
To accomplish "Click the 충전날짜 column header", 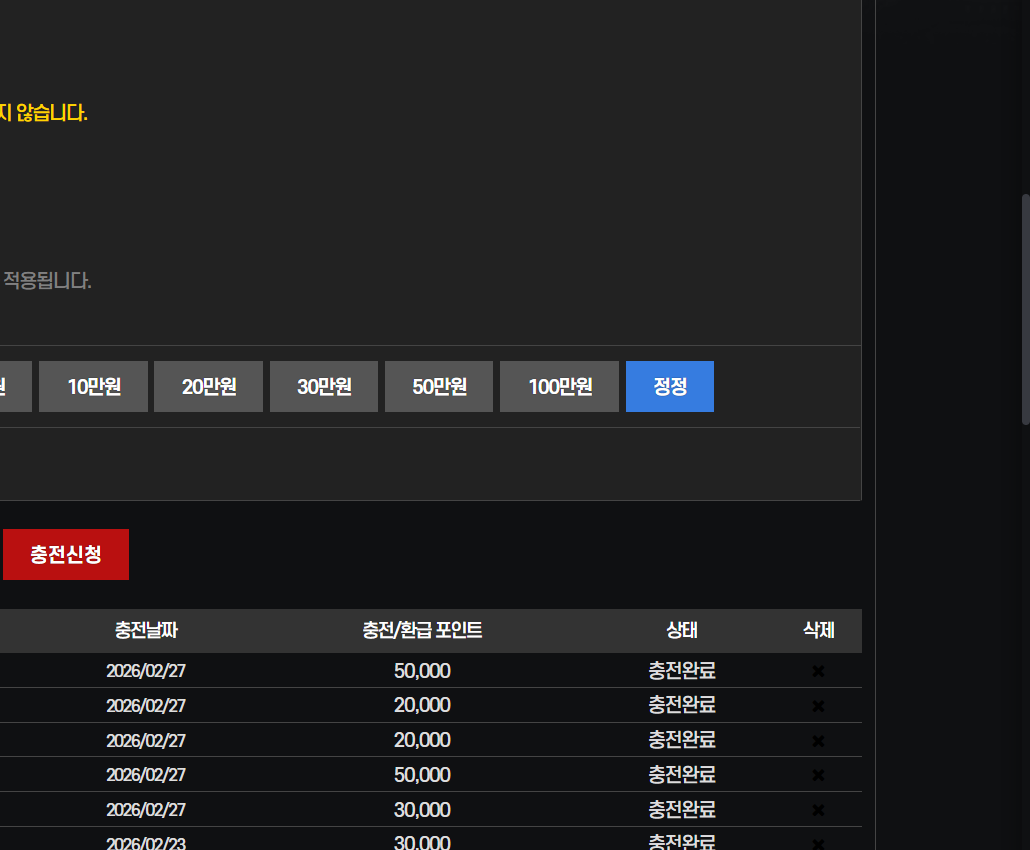I will (146, 631).
